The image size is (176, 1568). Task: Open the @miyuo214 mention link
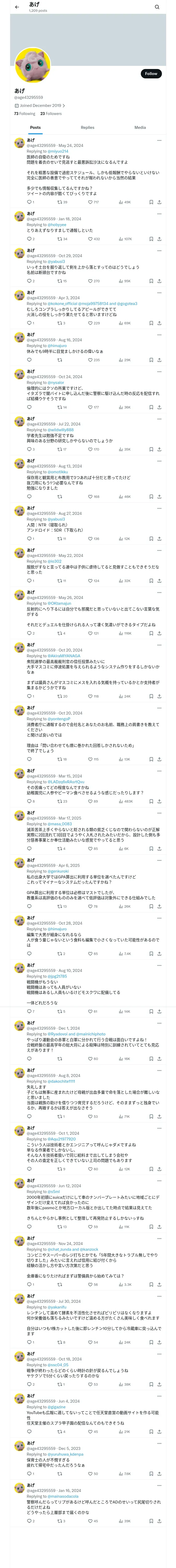pyautogui.click(x=58, y=151)
